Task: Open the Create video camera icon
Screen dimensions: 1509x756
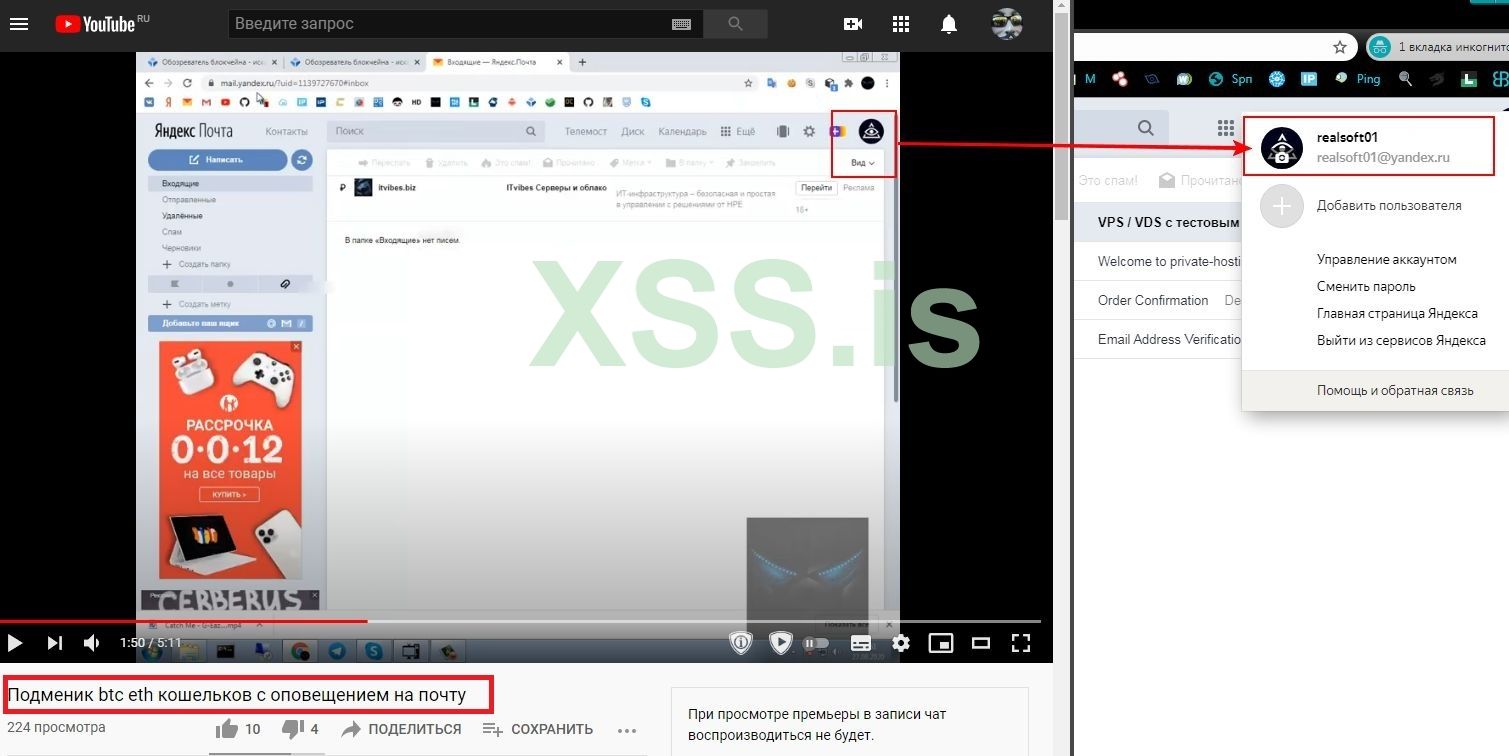Action: click(x=853, y=24)
